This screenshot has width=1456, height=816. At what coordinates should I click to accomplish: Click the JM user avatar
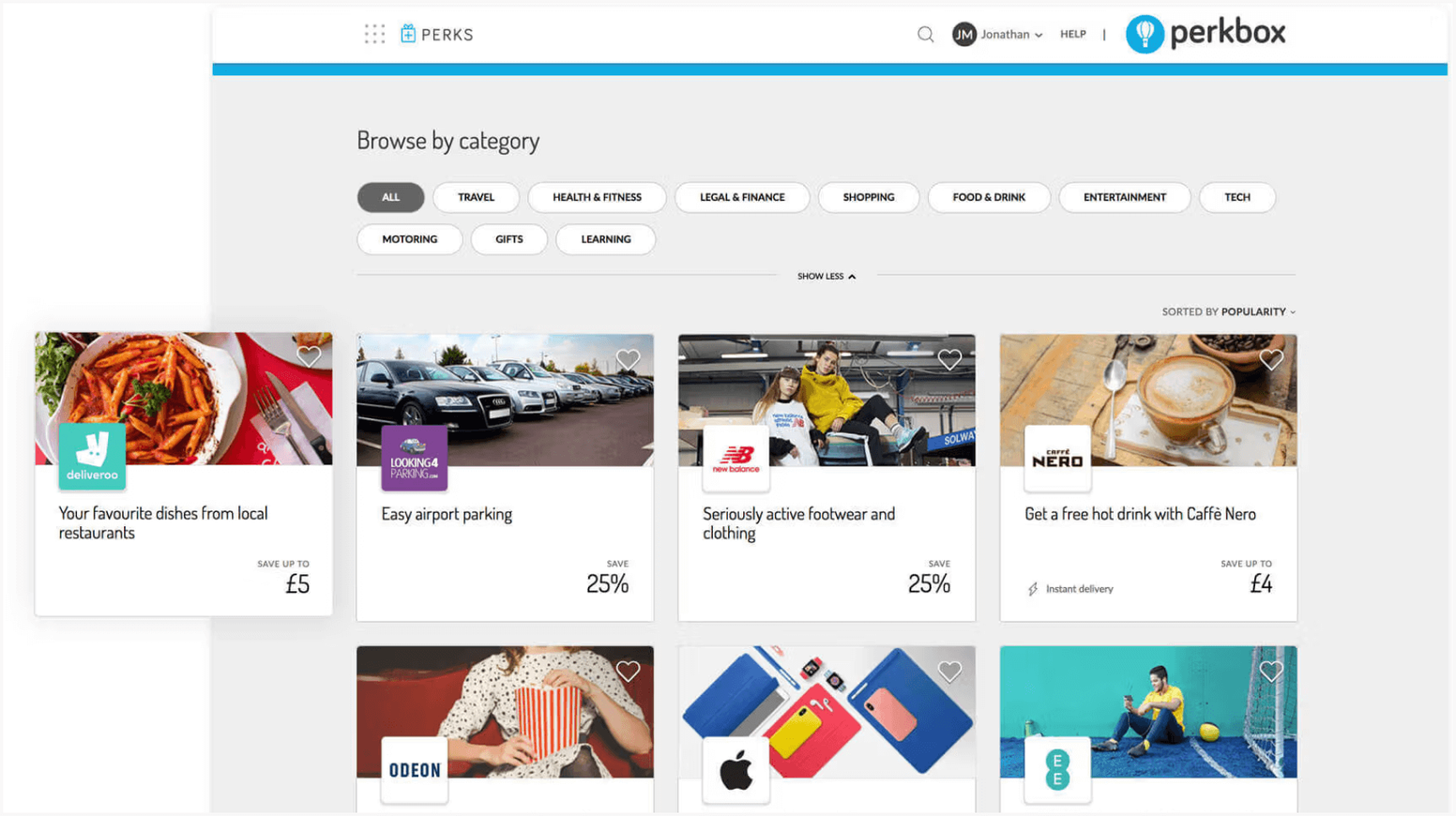[964, 35]
